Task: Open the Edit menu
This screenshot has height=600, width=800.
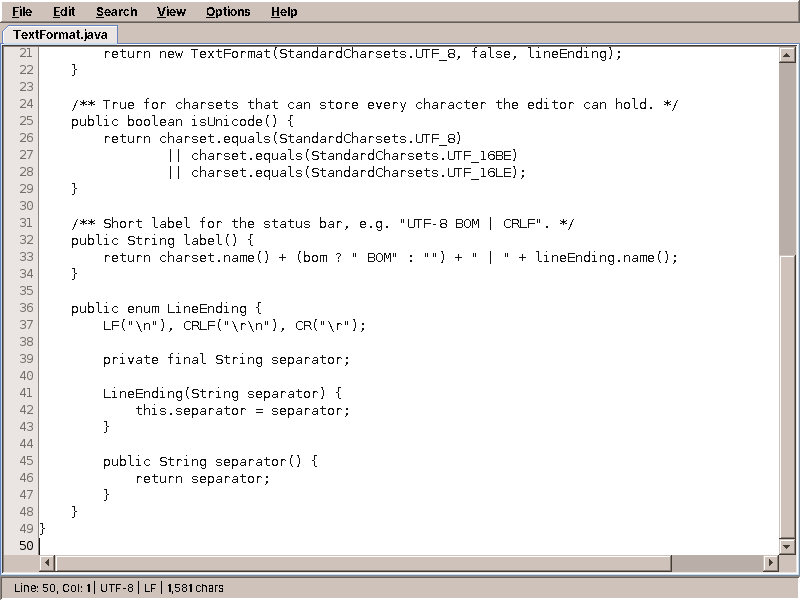Action: 64,12
